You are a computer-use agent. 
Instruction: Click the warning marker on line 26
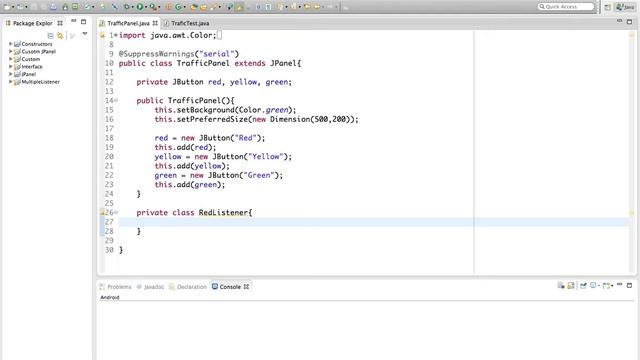[x=102, y=212]
